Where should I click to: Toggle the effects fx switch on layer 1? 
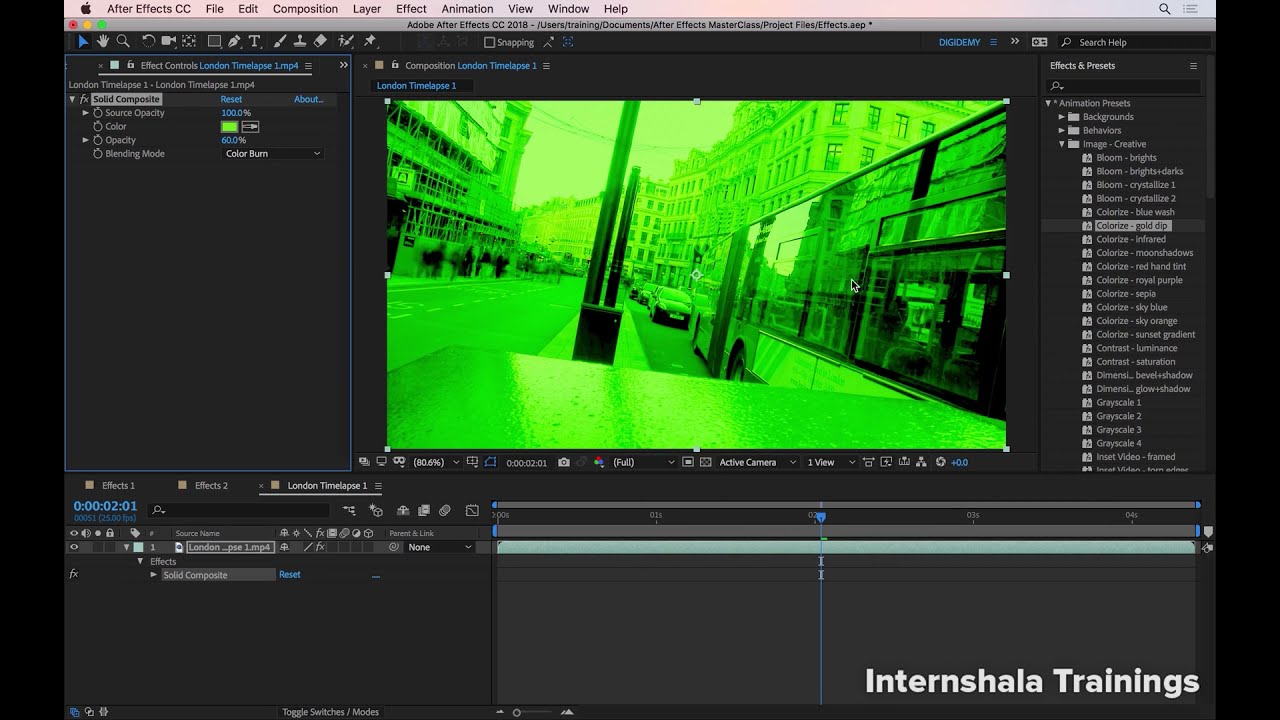[320, 547]
